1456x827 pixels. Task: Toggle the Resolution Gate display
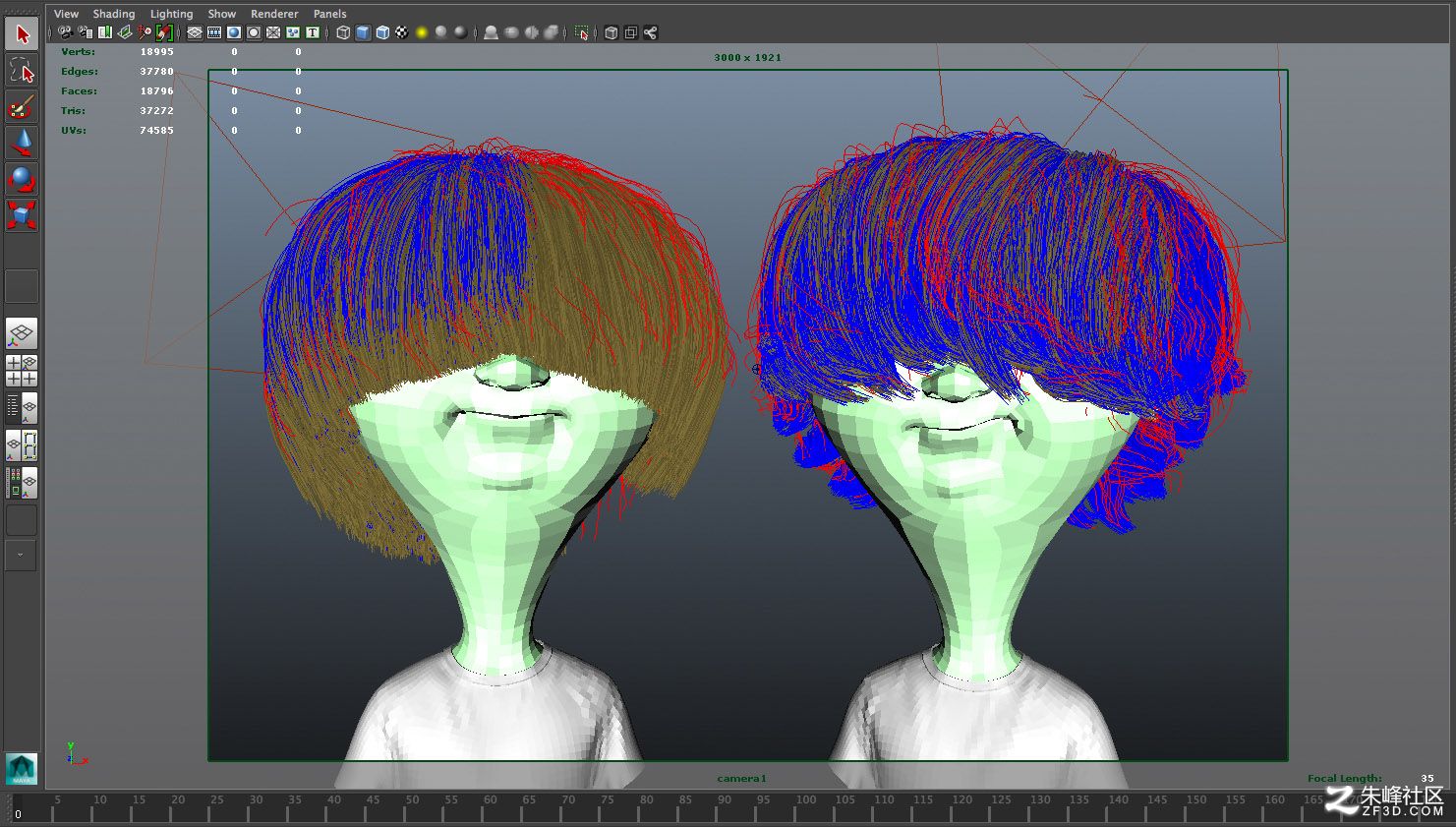pos(234,32)
